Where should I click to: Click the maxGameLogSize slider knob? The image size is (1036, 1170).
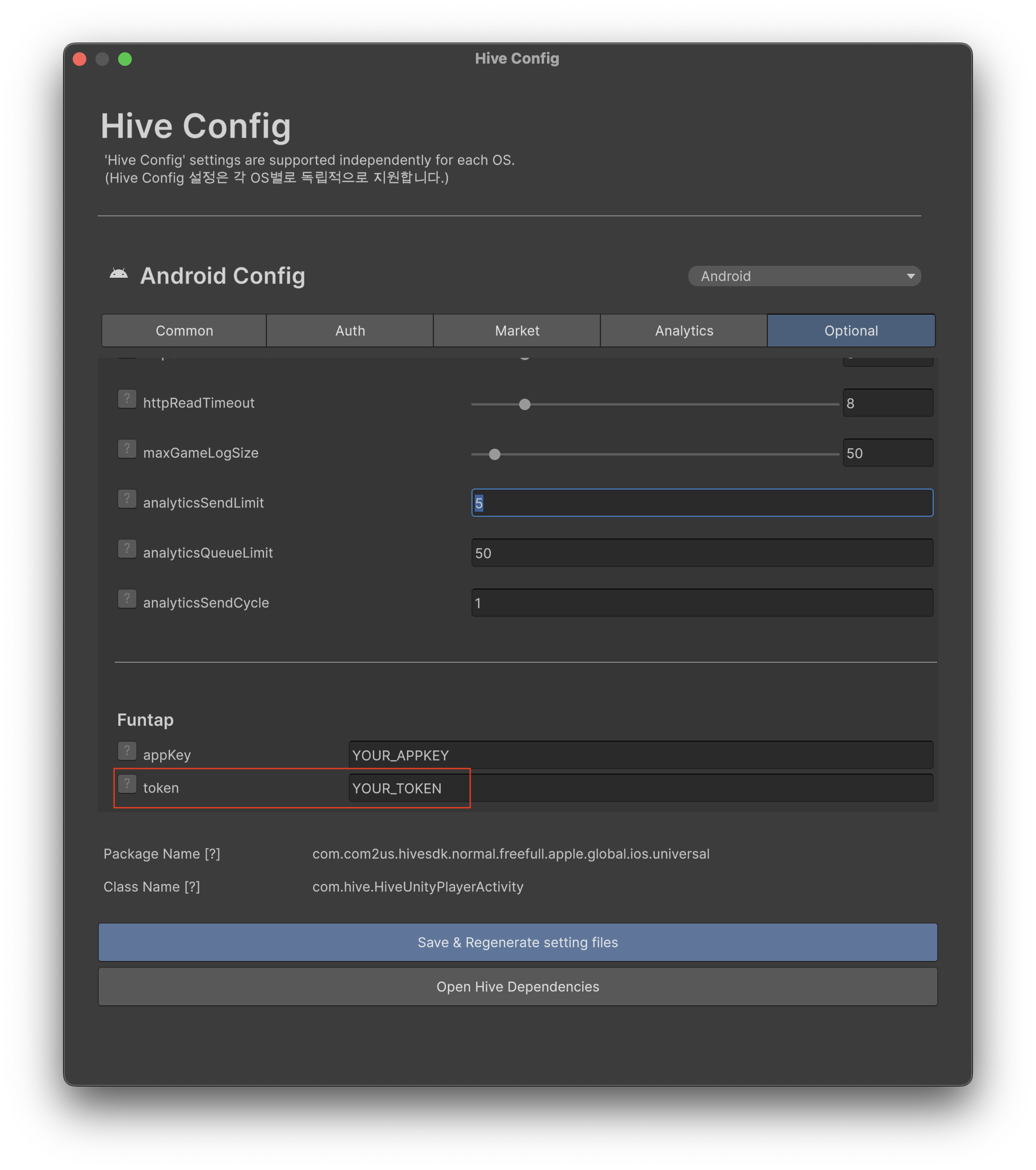point(495,454)
